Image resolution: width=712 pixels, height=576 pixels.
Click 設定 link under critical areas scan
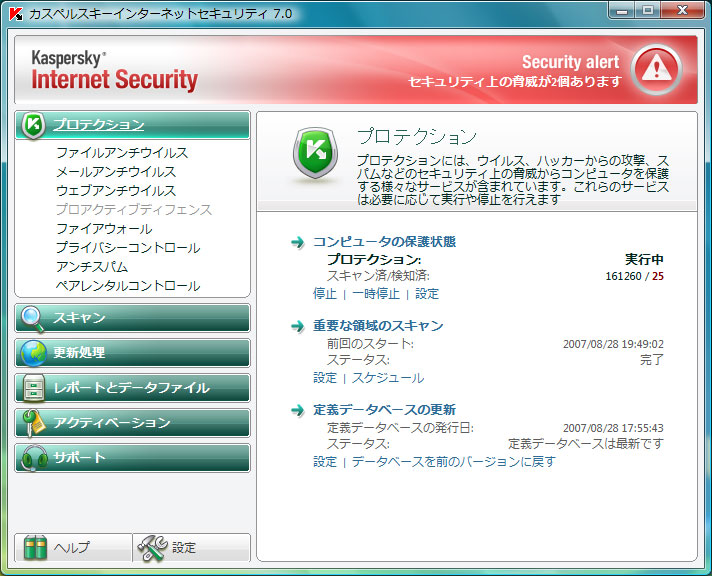point(325,378)
